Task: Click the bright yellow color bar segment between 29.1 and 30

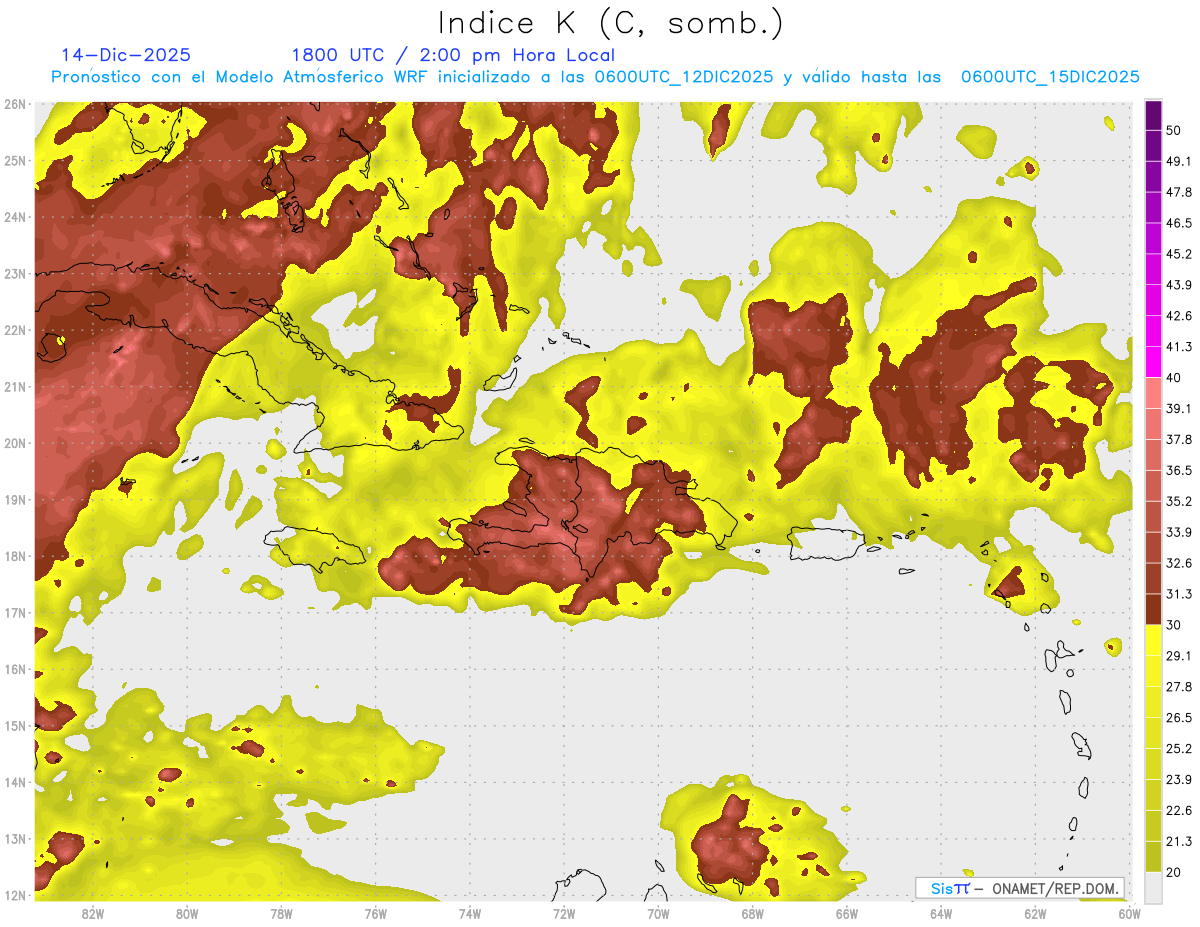Action: point(1153,640)
